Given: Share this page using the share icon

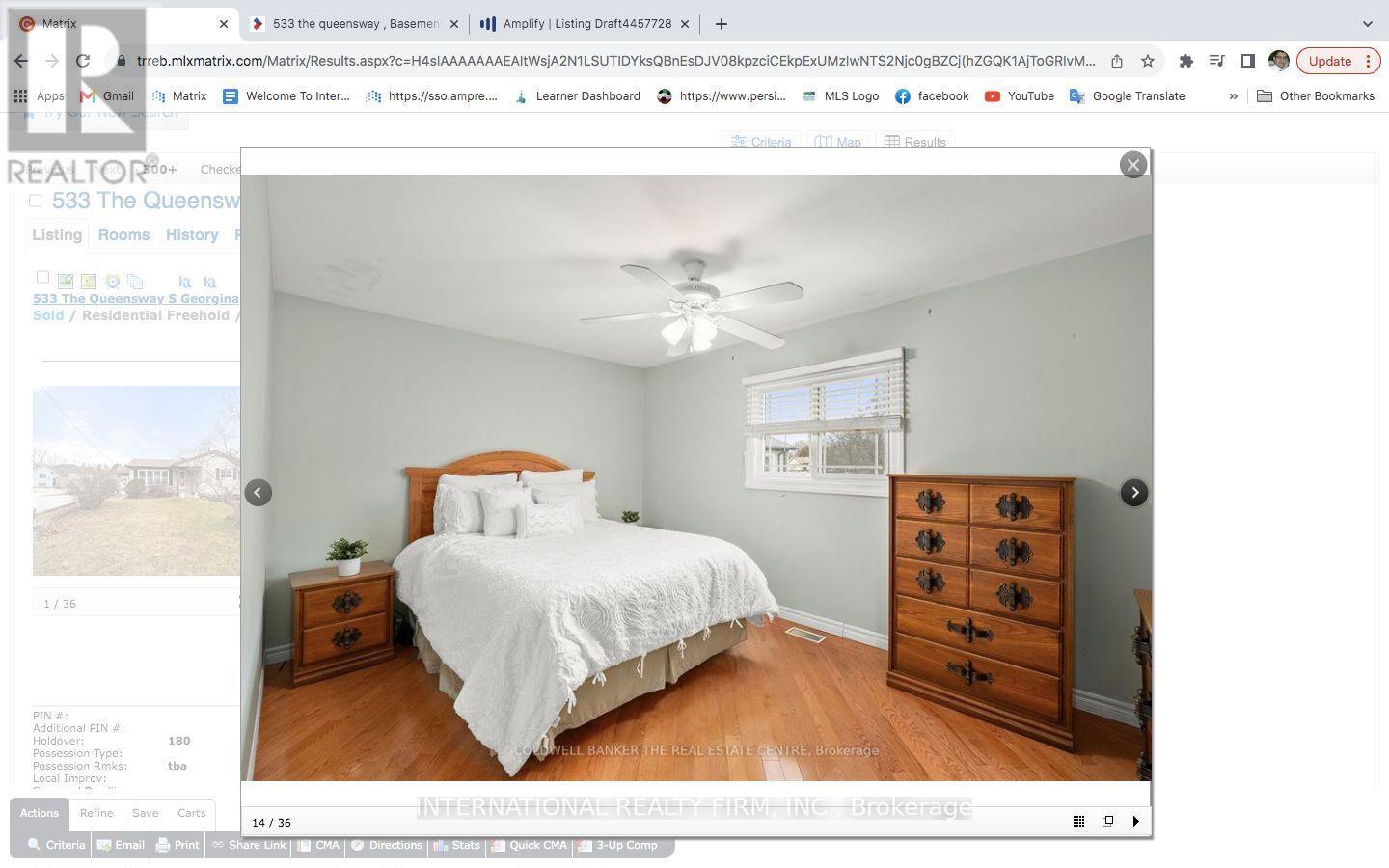Looking at the screenshot, I should pos(1117,61).
